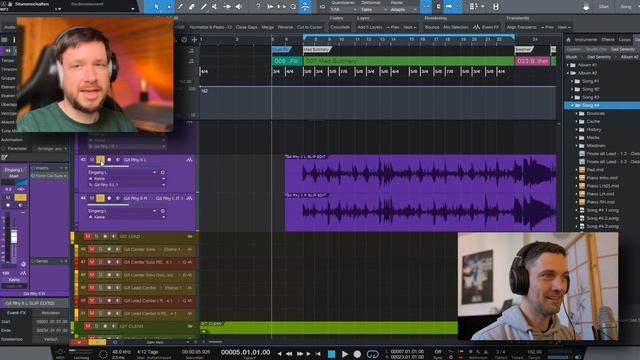Click the Close Gaps button
This screenshot has width=640, height=360.
click(247, 27)
